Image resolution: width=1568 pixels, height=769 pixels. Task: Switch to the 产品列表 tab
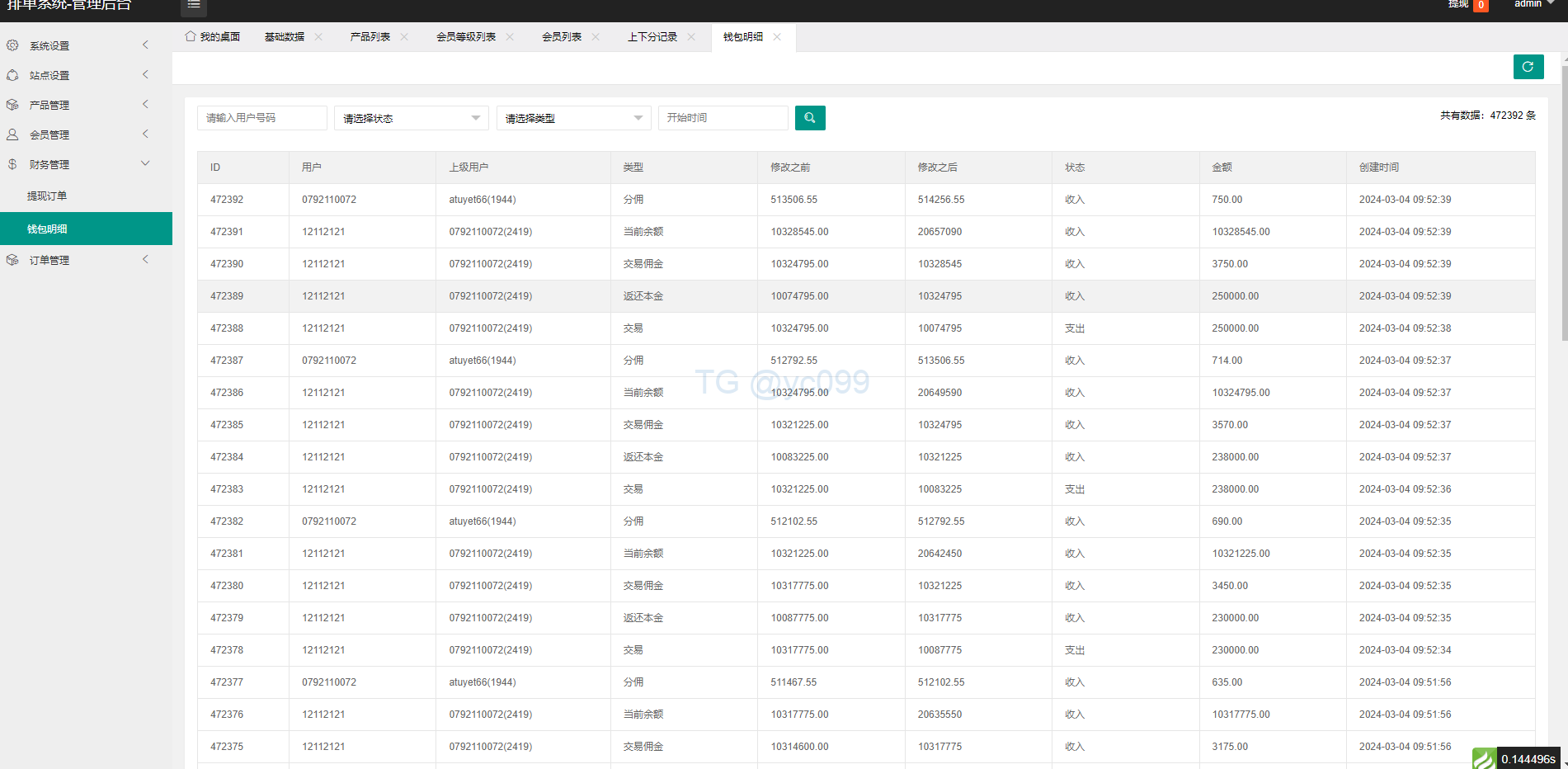point(370,37)
